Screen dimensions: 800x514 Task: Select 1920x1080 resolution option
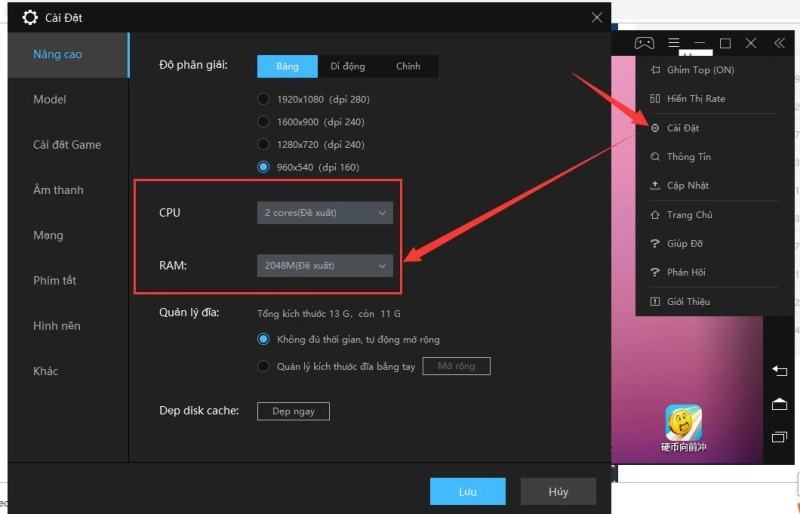(263, 99)
